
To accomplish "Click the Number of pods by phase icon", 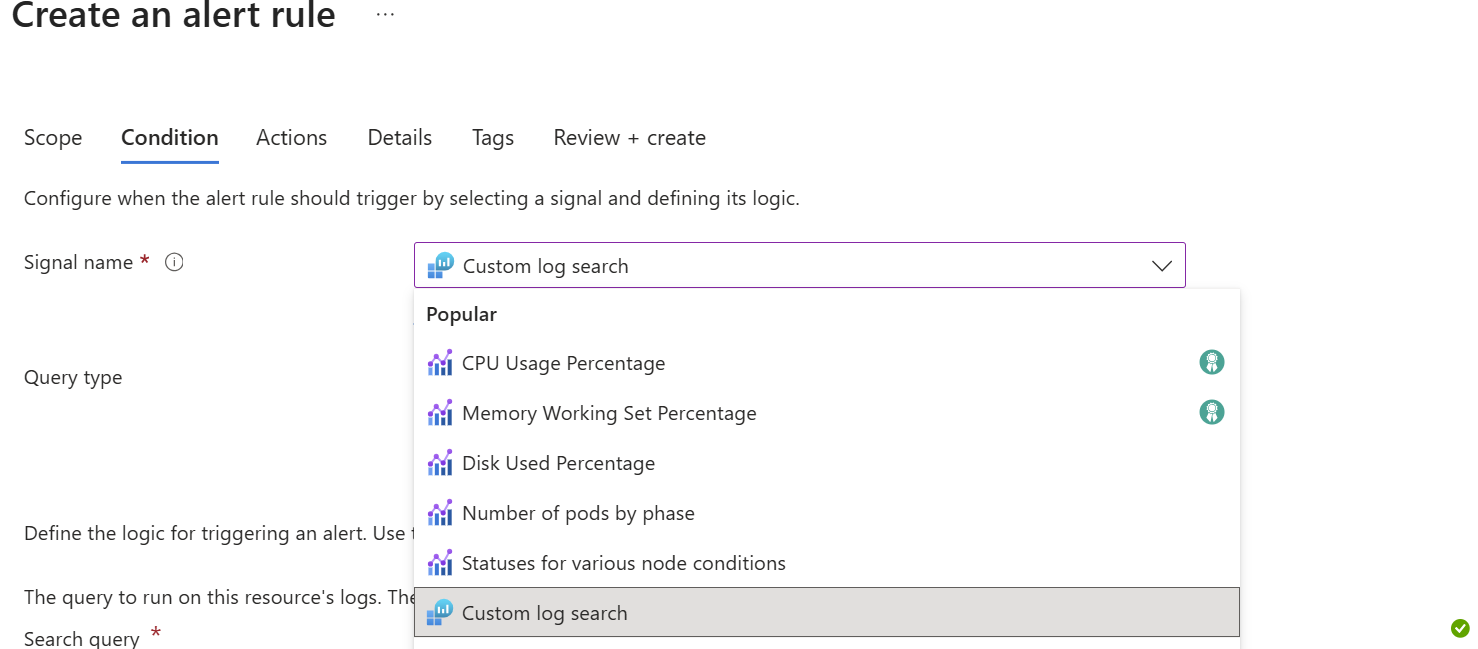I will [440, 512].
